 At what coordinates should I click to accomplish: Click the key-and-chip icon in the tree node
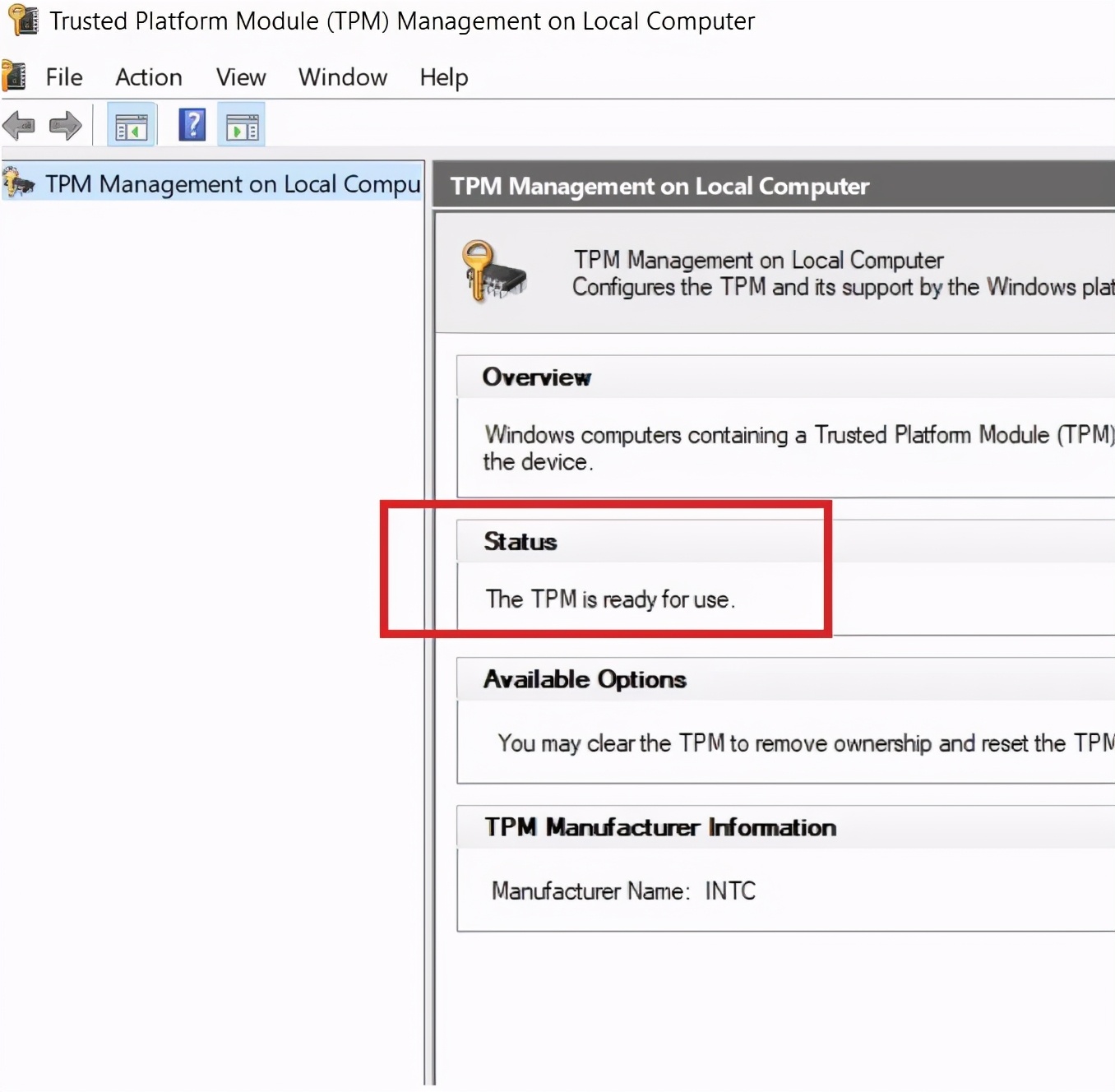[18, 182]
